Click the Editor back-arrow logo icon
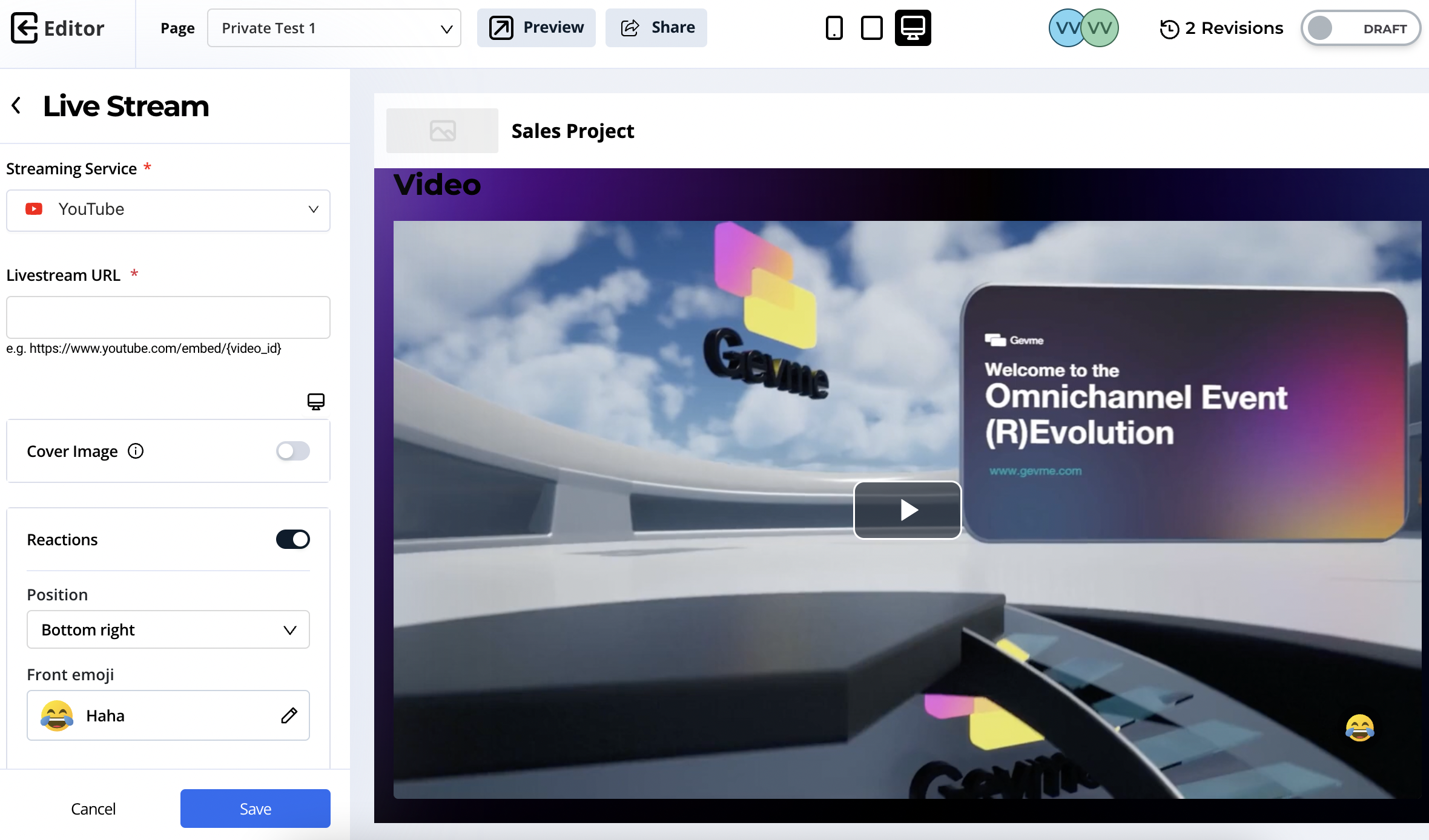This screenshot has height=840, width=1429. 24,28
